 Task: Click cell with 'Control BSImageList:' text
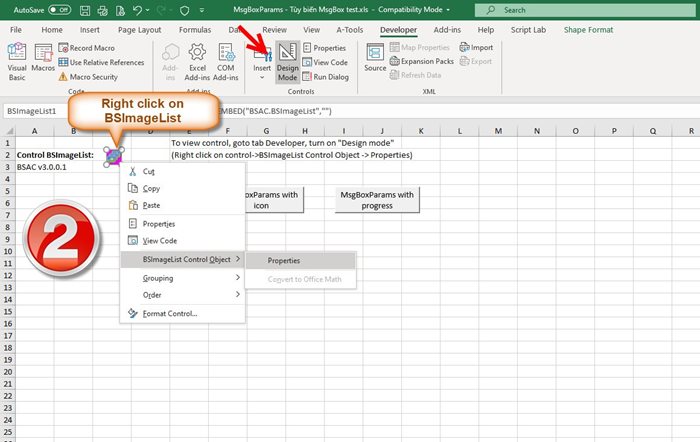click(55, 155)
